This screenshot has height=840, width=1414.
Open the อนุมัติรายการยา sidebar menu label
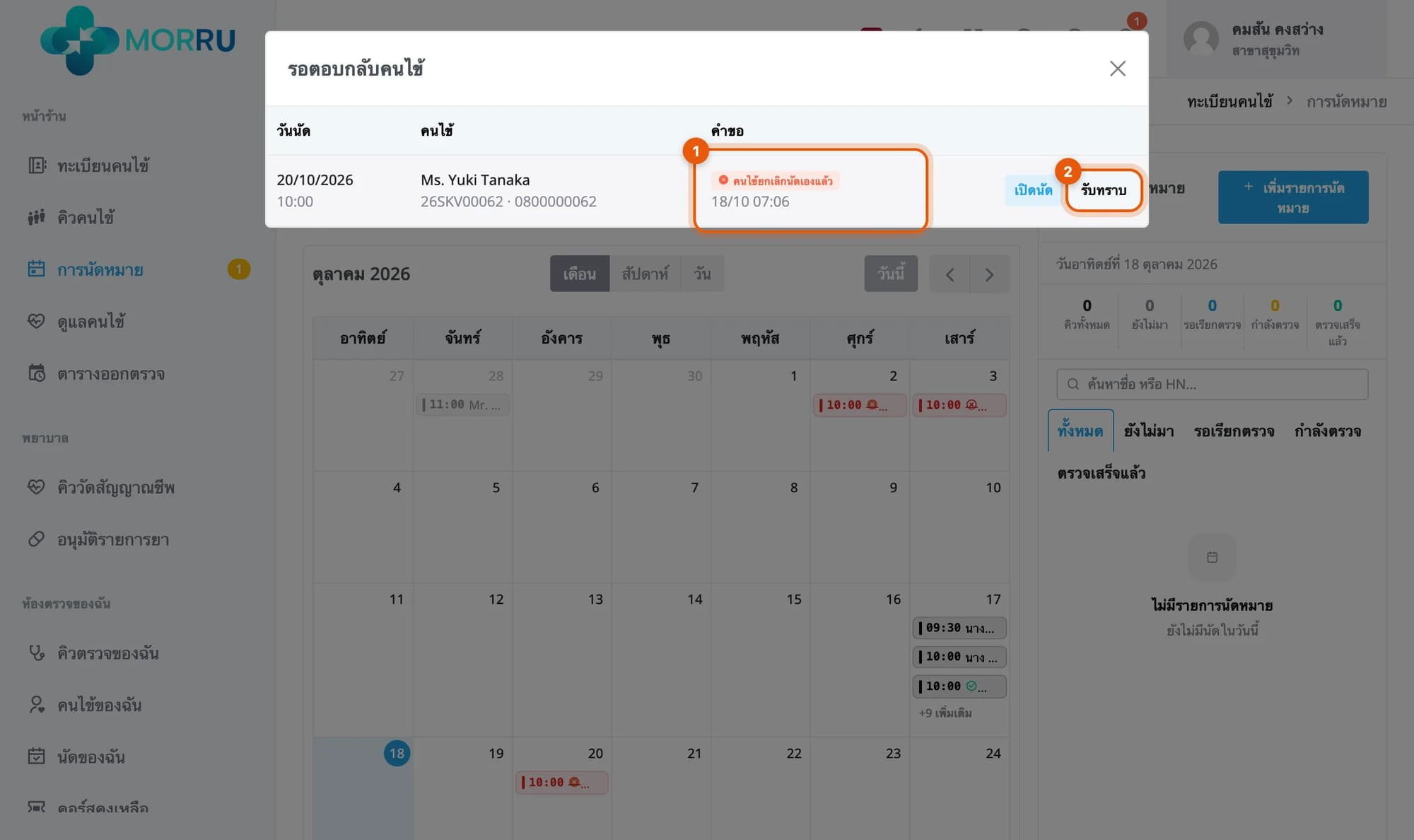coord(113,539)
